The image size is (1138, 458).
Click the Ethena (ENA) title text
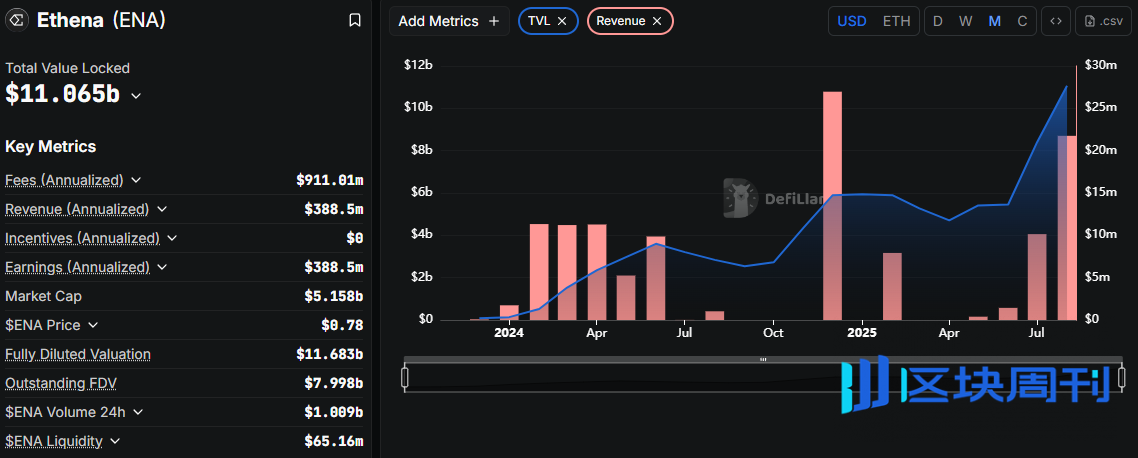click(101, 20)
